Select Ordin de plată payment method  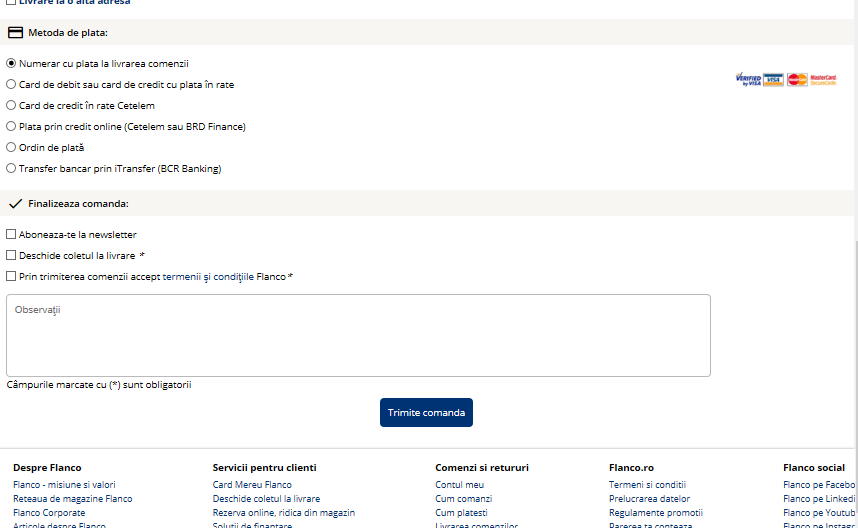point(11,148)
